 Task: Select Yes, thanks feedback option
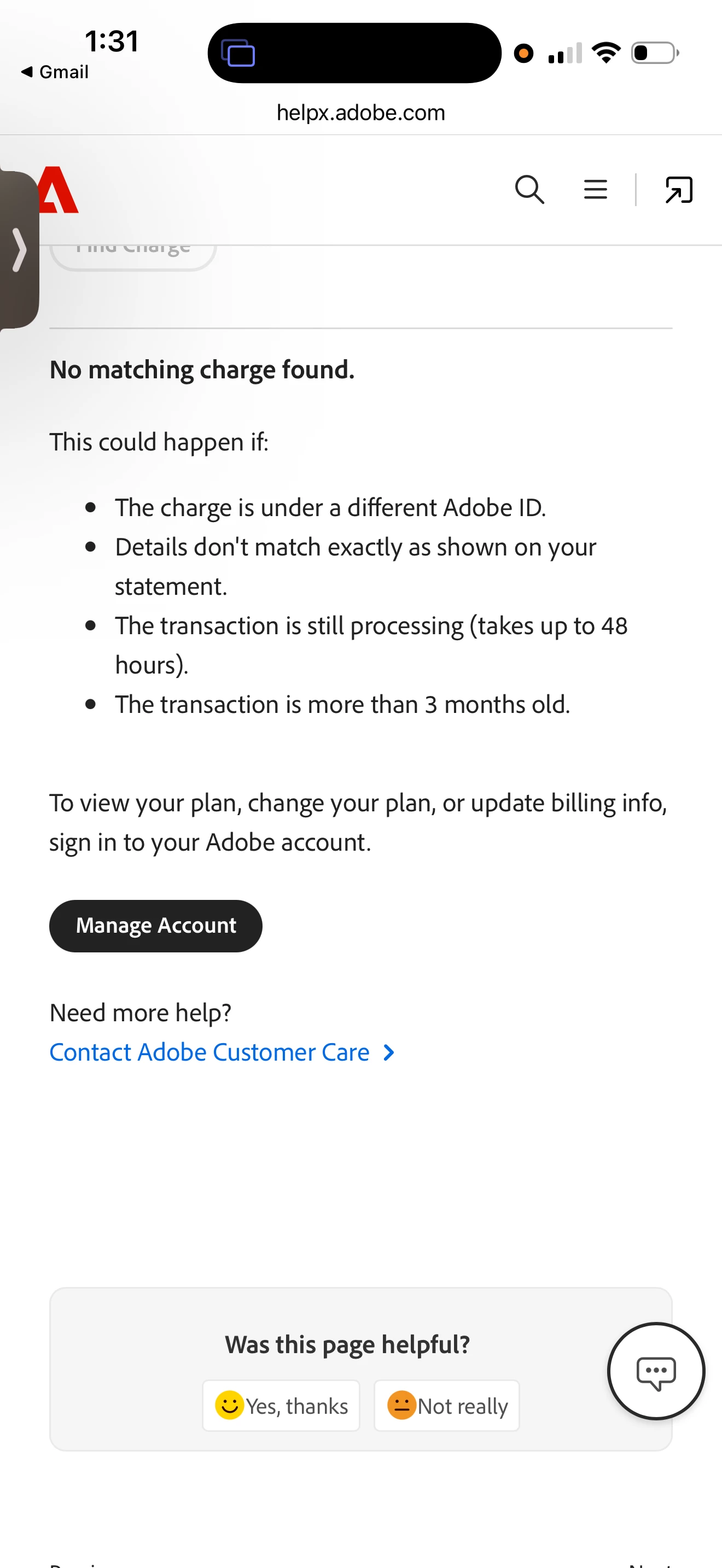[x=281, y=1406]
